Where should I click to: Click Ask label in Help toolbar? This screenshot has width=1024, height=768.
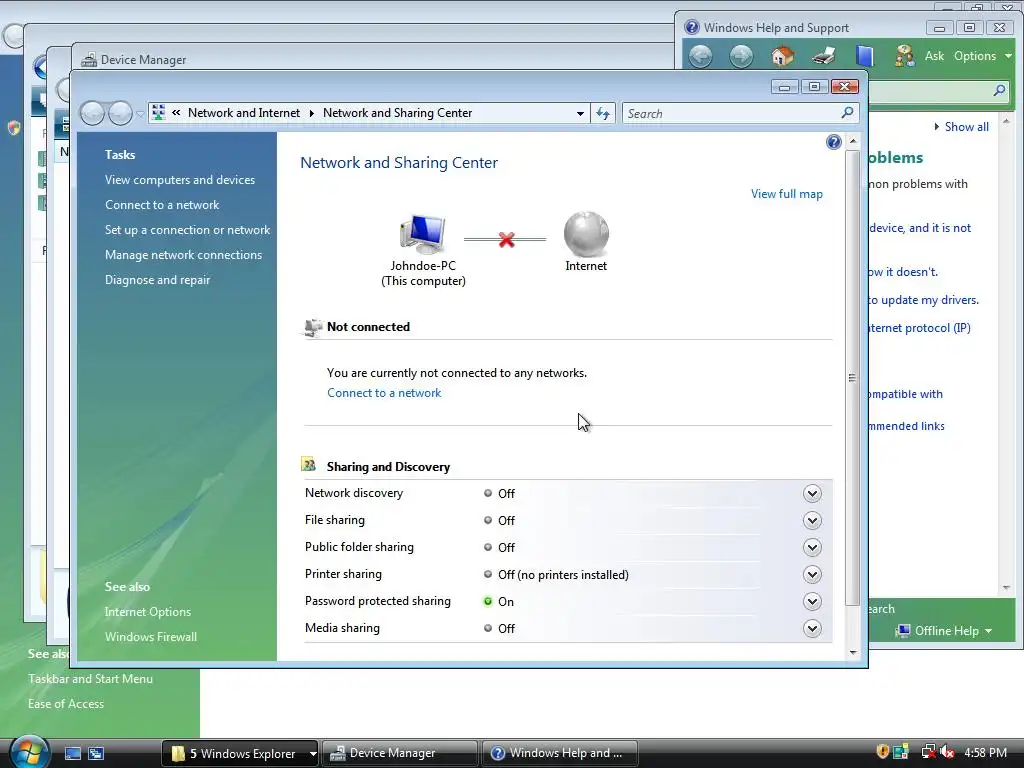pyautogui.click(x=934, y=56)
